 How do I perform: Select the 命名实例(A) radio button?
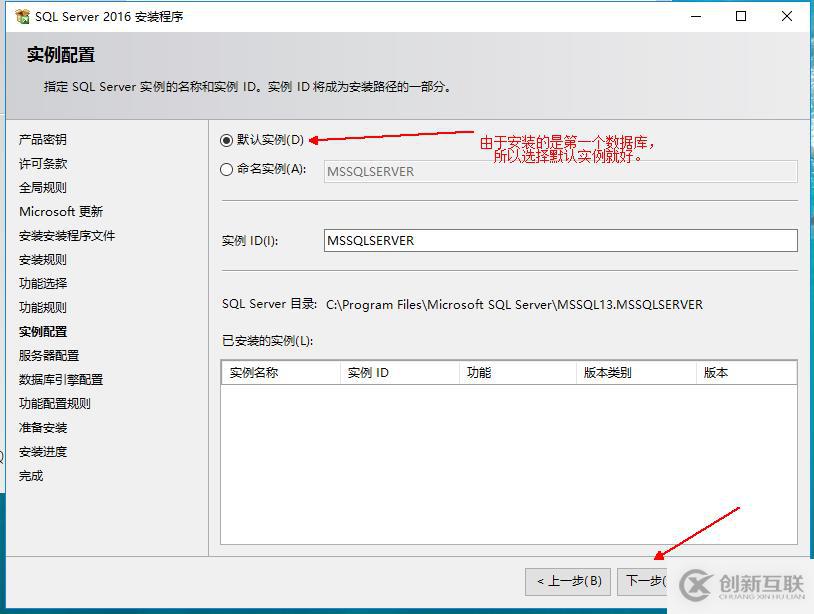point(227,171)
